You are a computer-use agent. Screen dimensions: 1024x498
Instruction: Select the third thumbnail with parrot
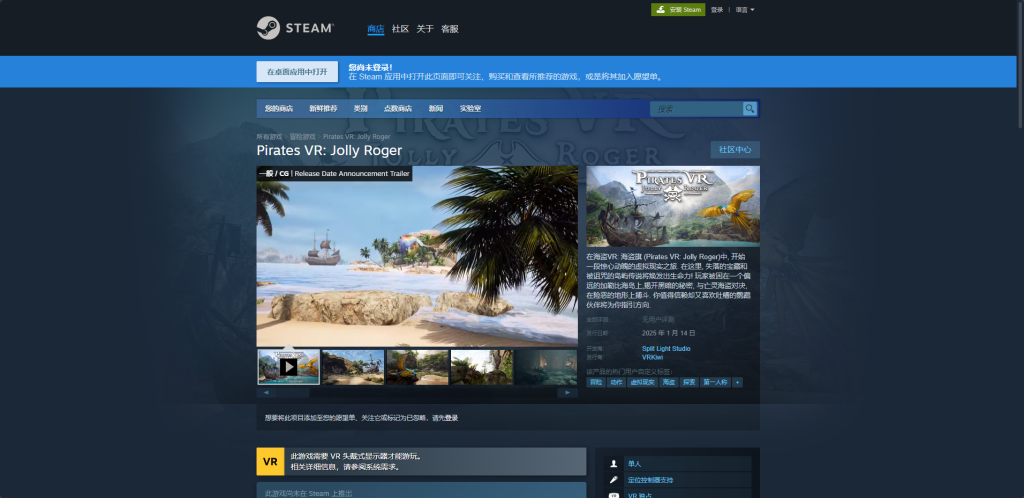[x=417, y=367]
